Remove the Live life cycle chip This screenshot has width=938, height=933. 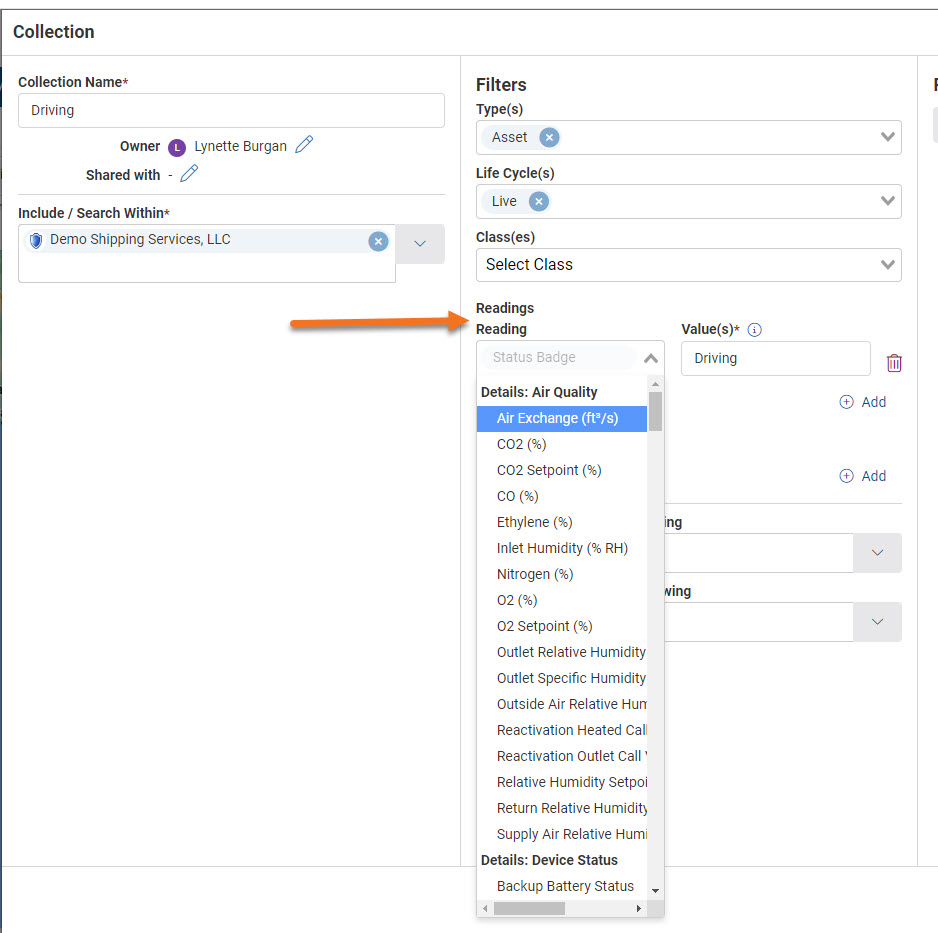pyautogui.click(x=538, y=202)
